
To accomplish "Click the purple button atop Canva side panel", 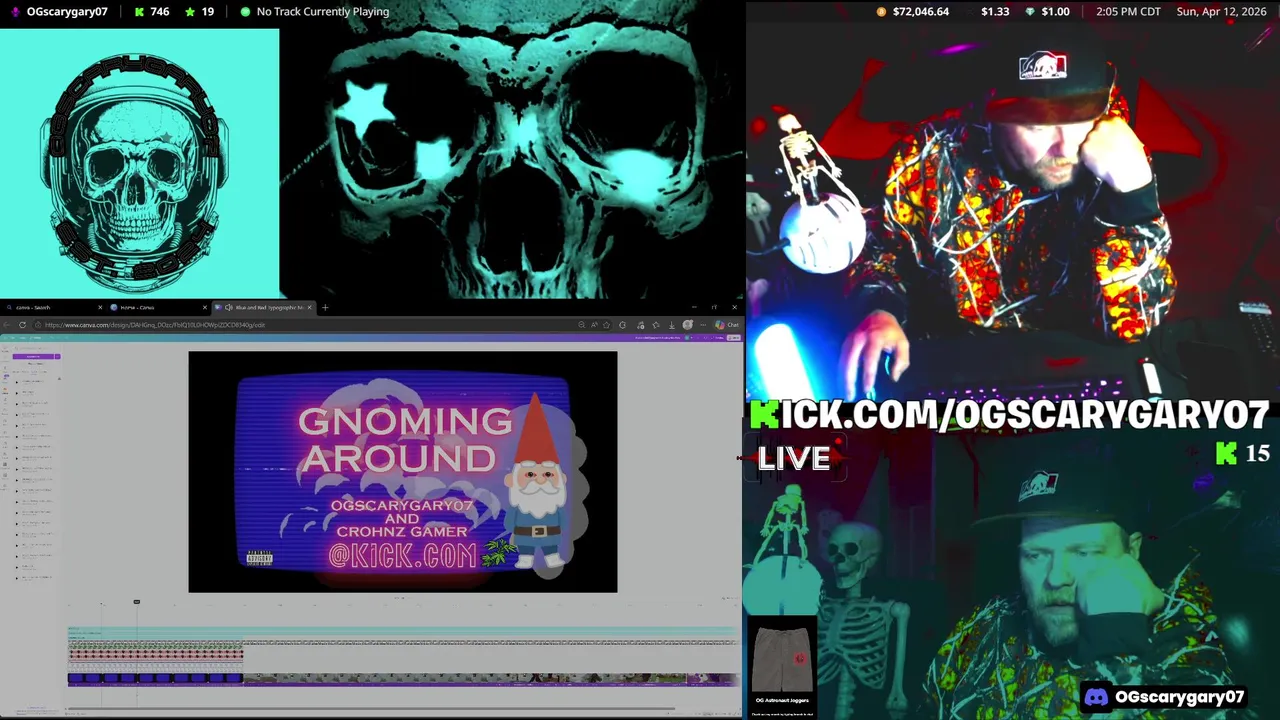I will (33, 356).
